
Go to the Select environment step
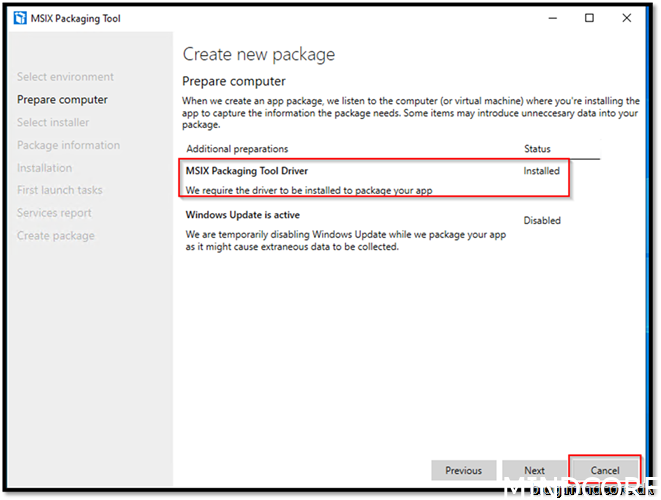[x=65, y=77]
